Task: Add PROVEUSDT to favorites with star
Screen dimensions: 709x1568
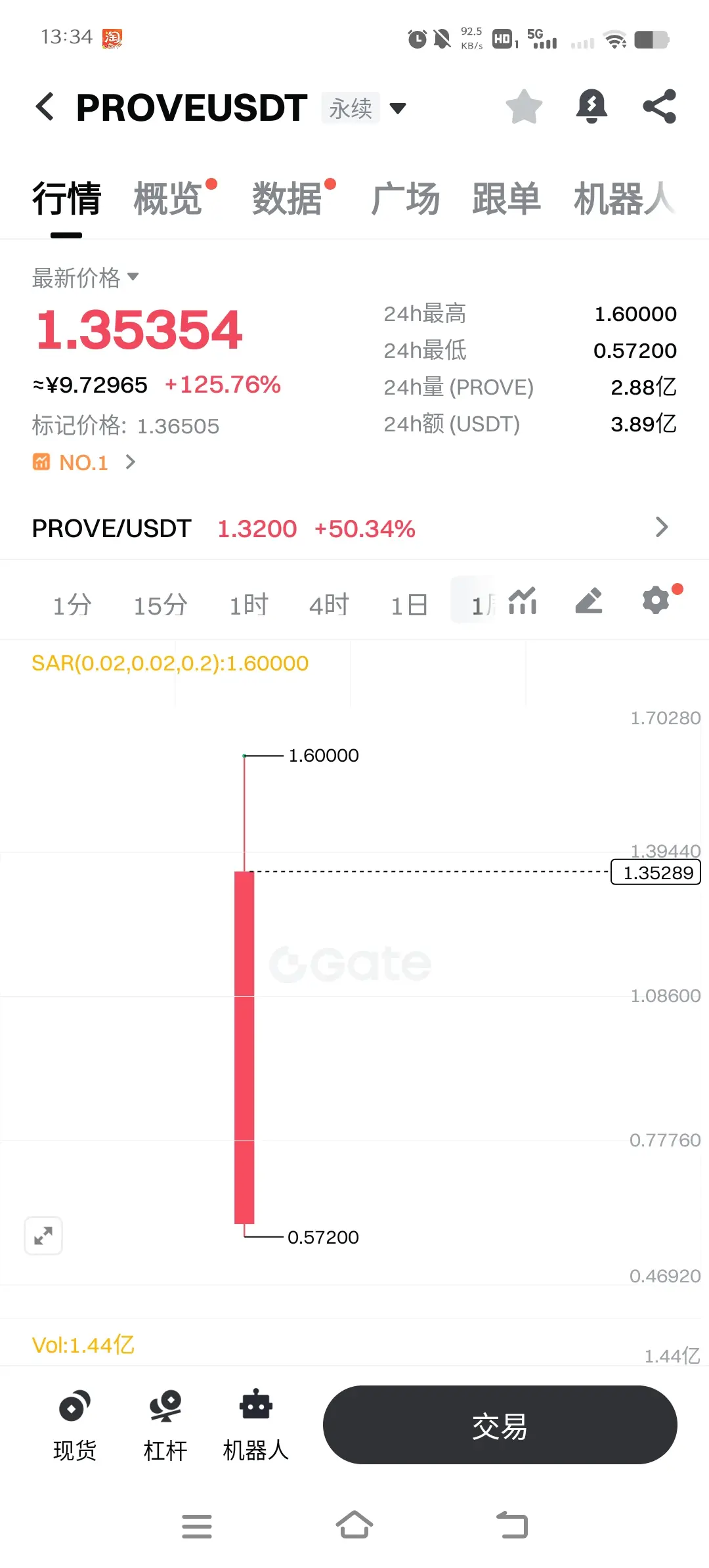Action: [x=524, y=106]
